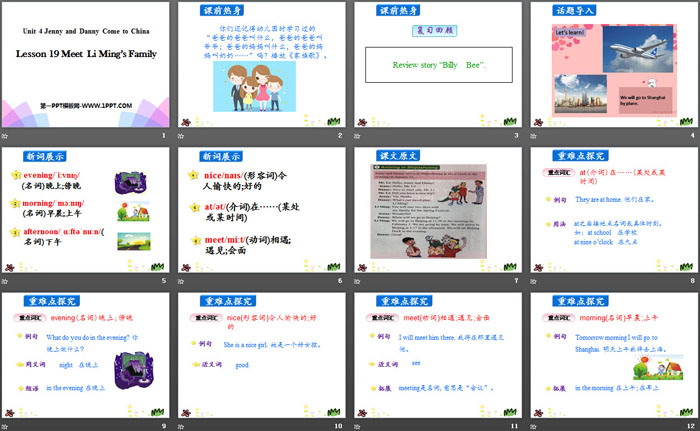
Task: Click the animation star icon under slide 1
Action: click(x=5, y=136)
